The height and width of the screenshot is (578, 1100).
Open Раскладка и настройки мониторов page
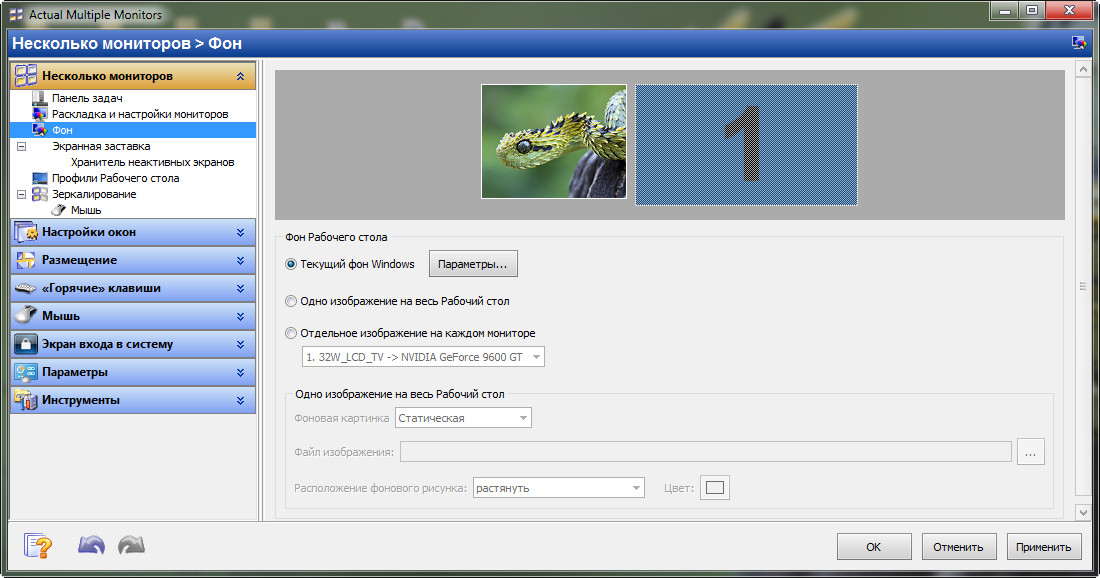(x=140, y=114)
